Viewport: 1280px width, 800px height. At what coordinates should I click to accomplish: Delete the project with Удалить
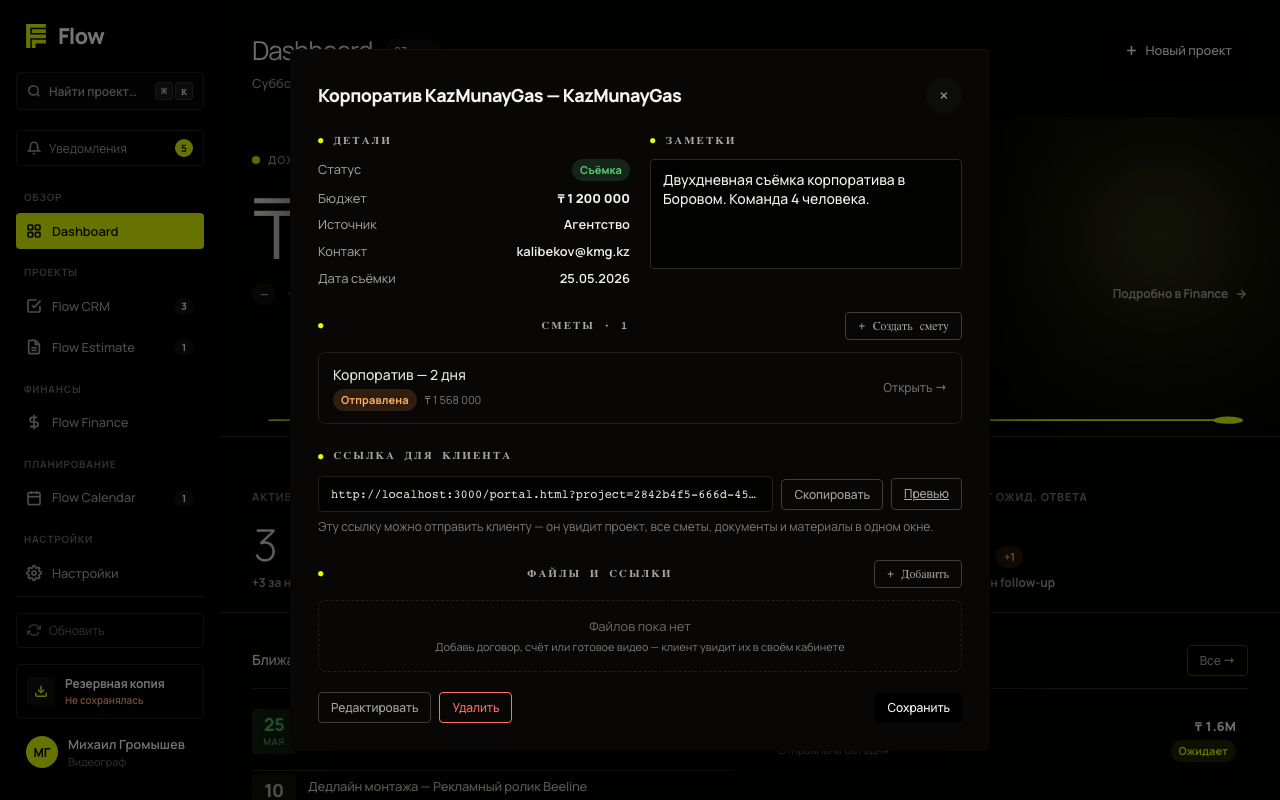[x=475, y=707]
